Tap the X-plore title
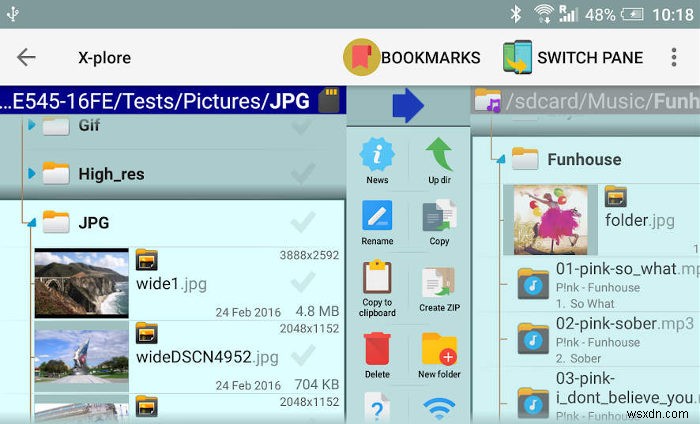This screenshot has height=424, width=700. click(104, 58)
